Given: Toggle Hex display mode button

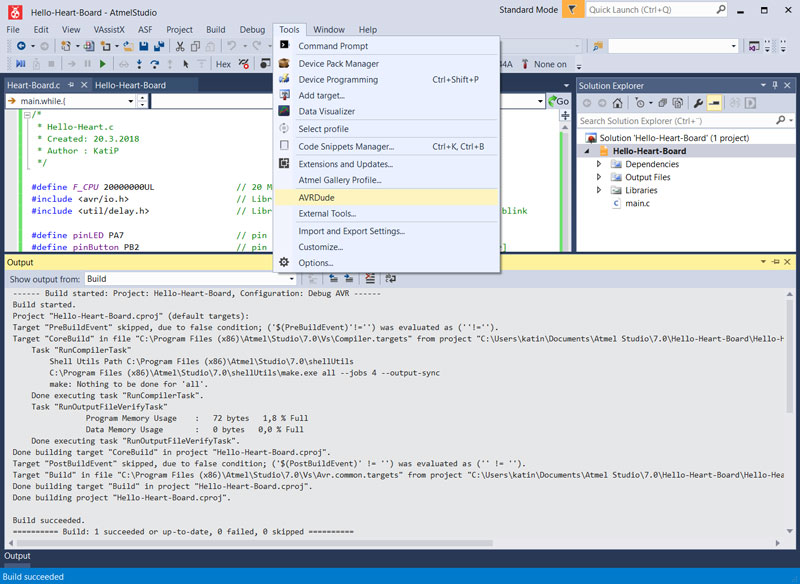Looking at the screenshot, I should (x=223, y=64).
